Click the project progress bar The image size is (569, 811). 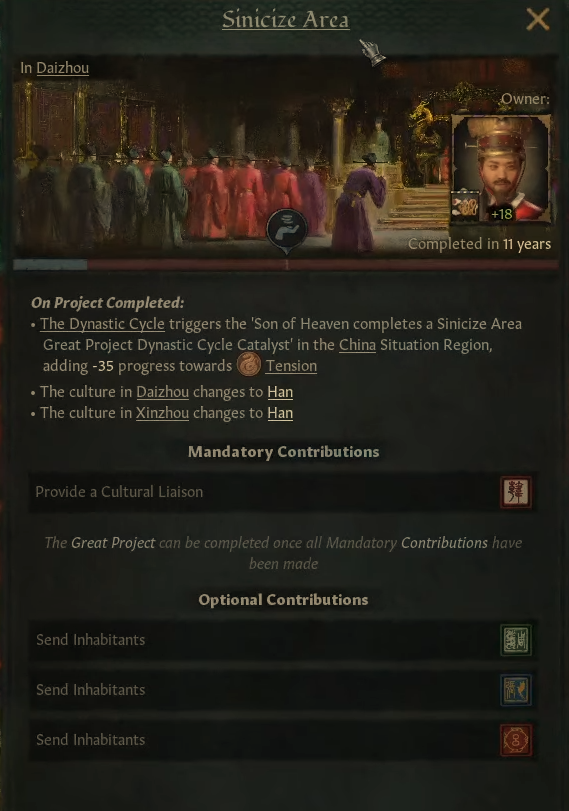point(286,265)
